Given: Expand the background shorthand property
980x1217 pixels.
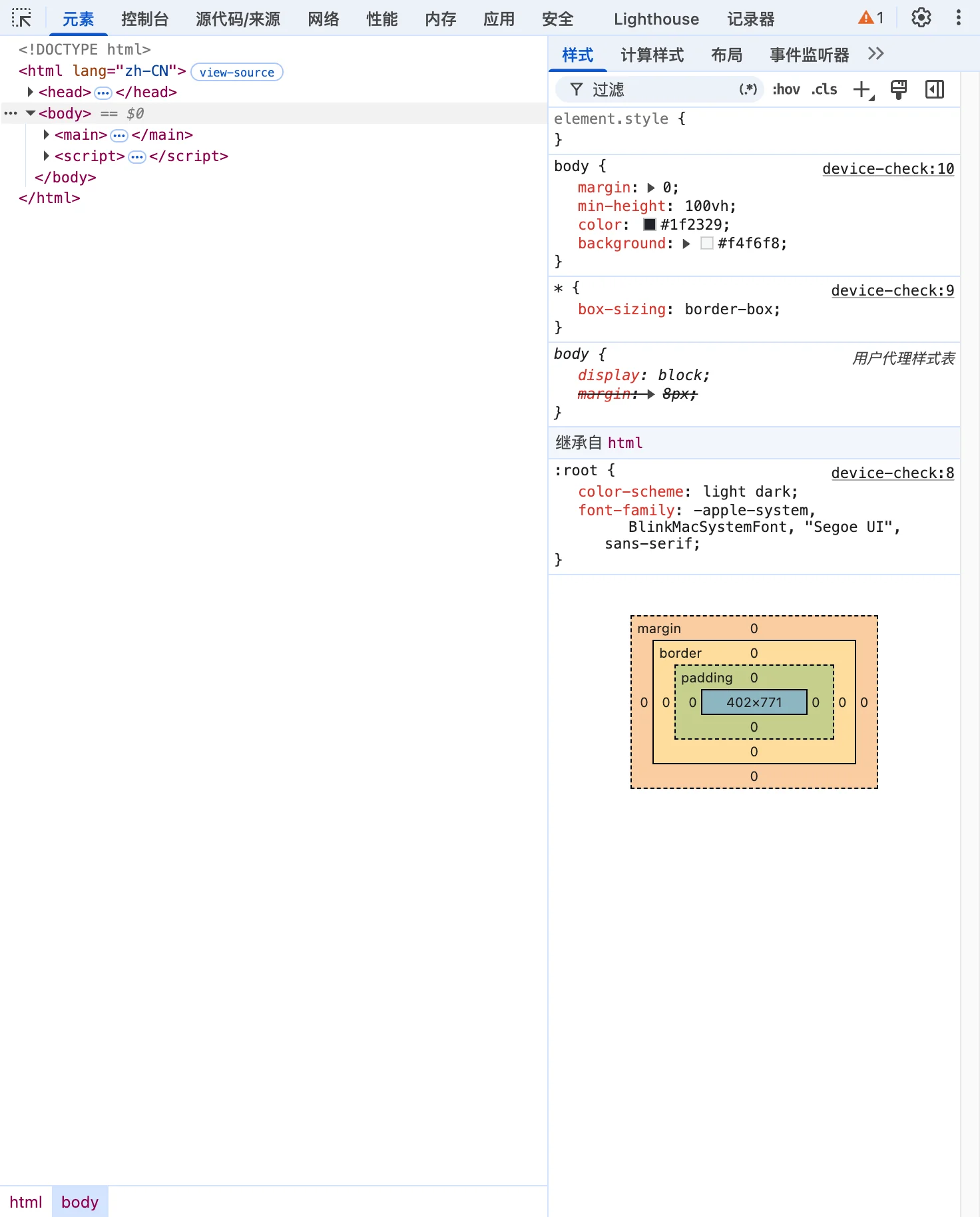Looking at the screenshot, I should point(686,244).
